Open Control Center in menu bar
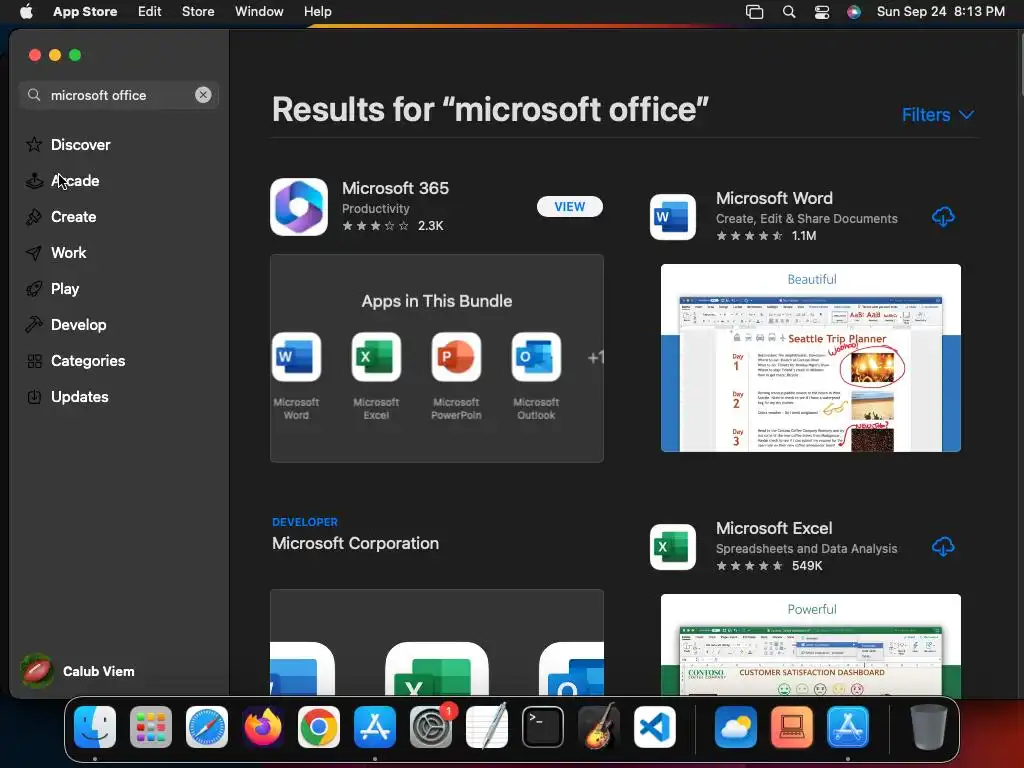Viewport: 1024px width, 768px height. coord(822,12)
